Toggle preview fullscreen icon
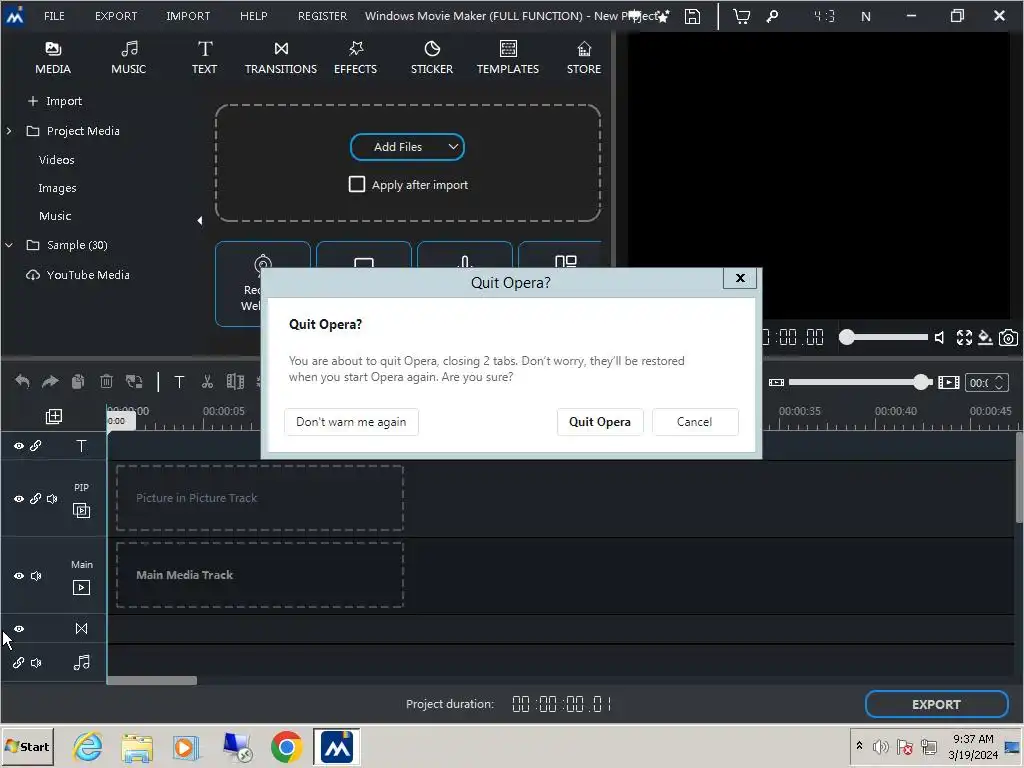This screenshot has height=768, width=1024. (965, 338)
